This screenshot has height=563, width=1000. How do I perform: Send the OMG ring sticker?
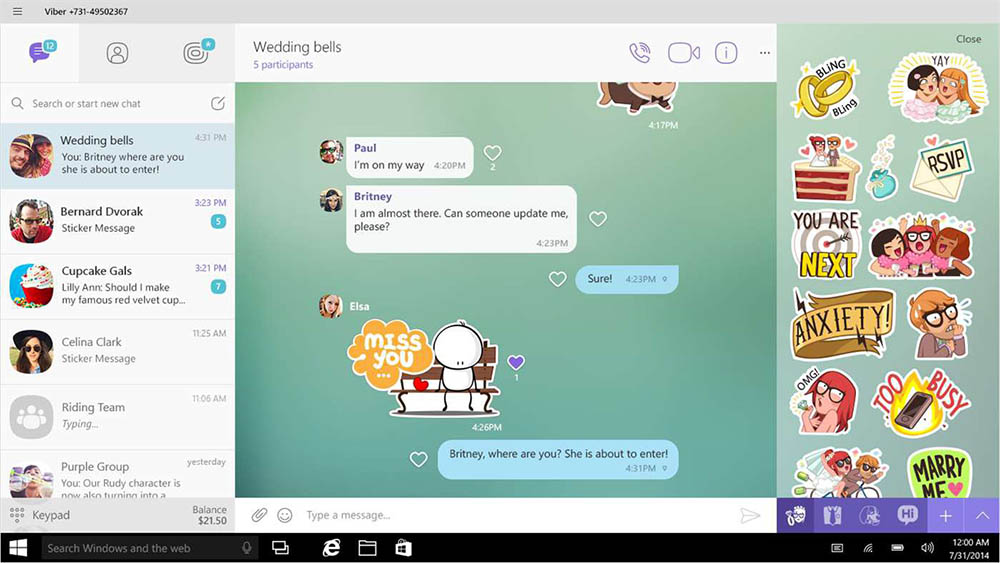point(824,400)
